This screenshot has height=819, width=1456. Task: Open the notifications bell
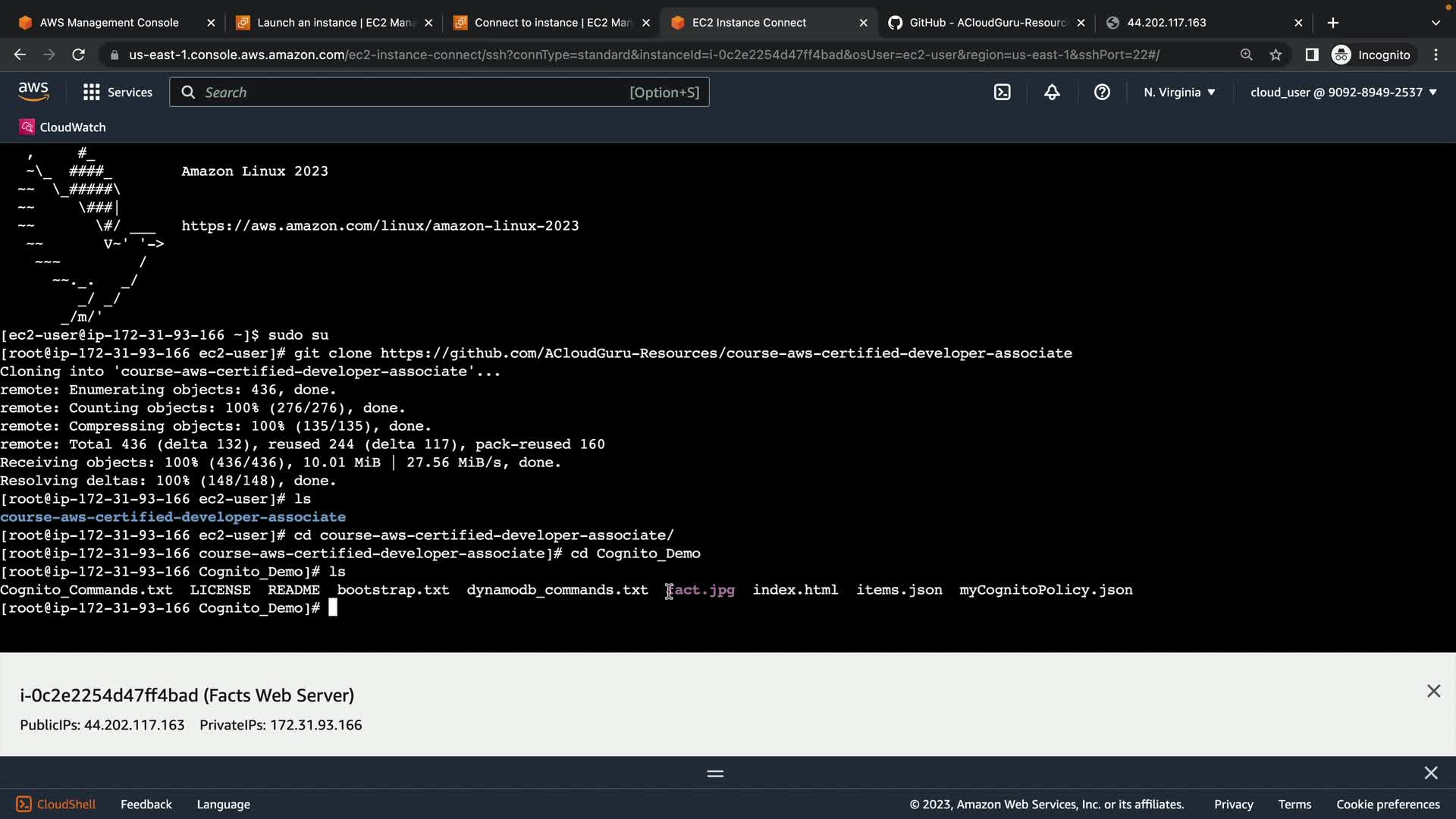(1052, 93)
